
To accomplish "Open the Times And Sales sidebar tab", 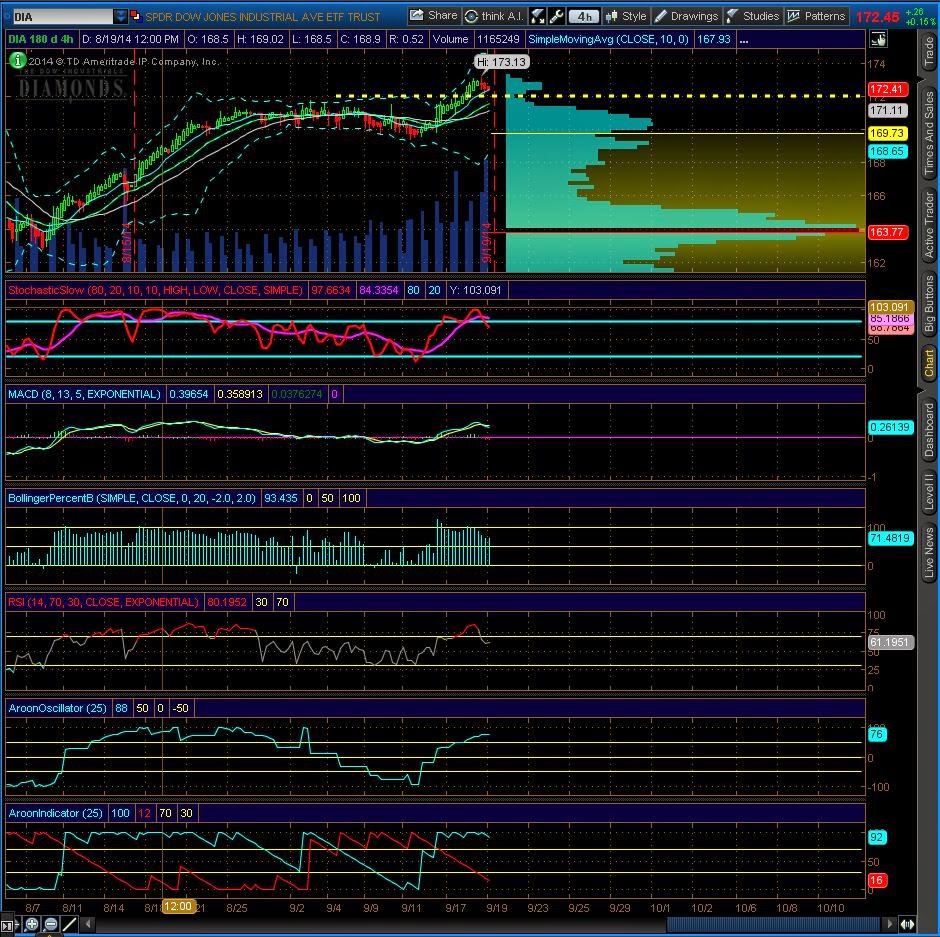I will pyautogui.click(x=929, y=132).
